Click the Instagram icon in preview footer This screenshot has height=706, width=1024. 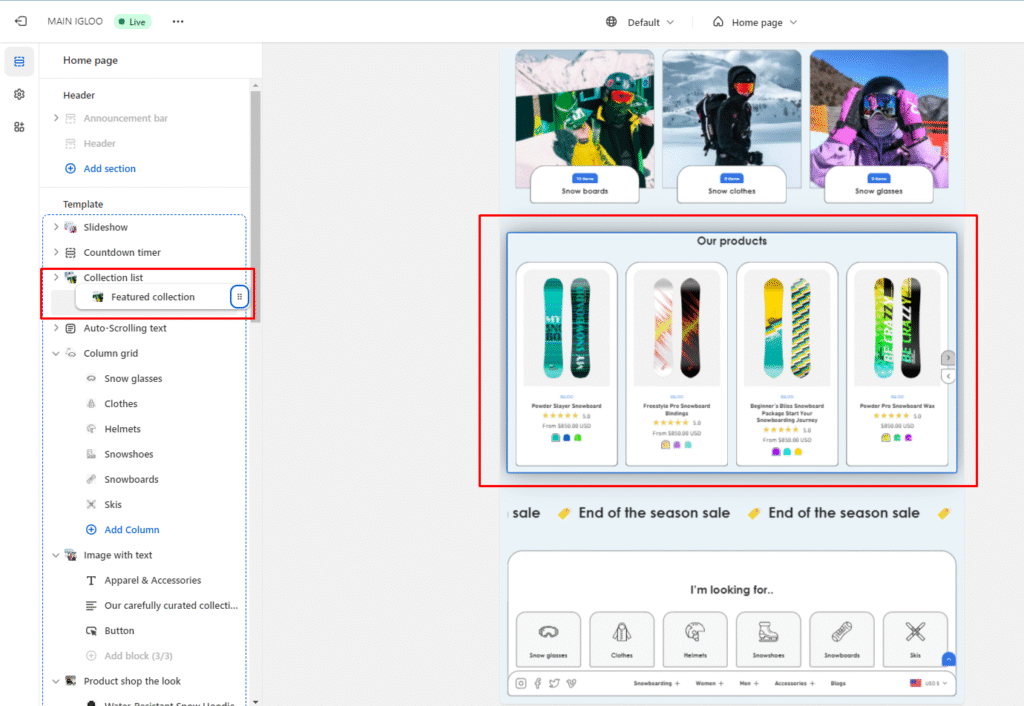point(521,683)
